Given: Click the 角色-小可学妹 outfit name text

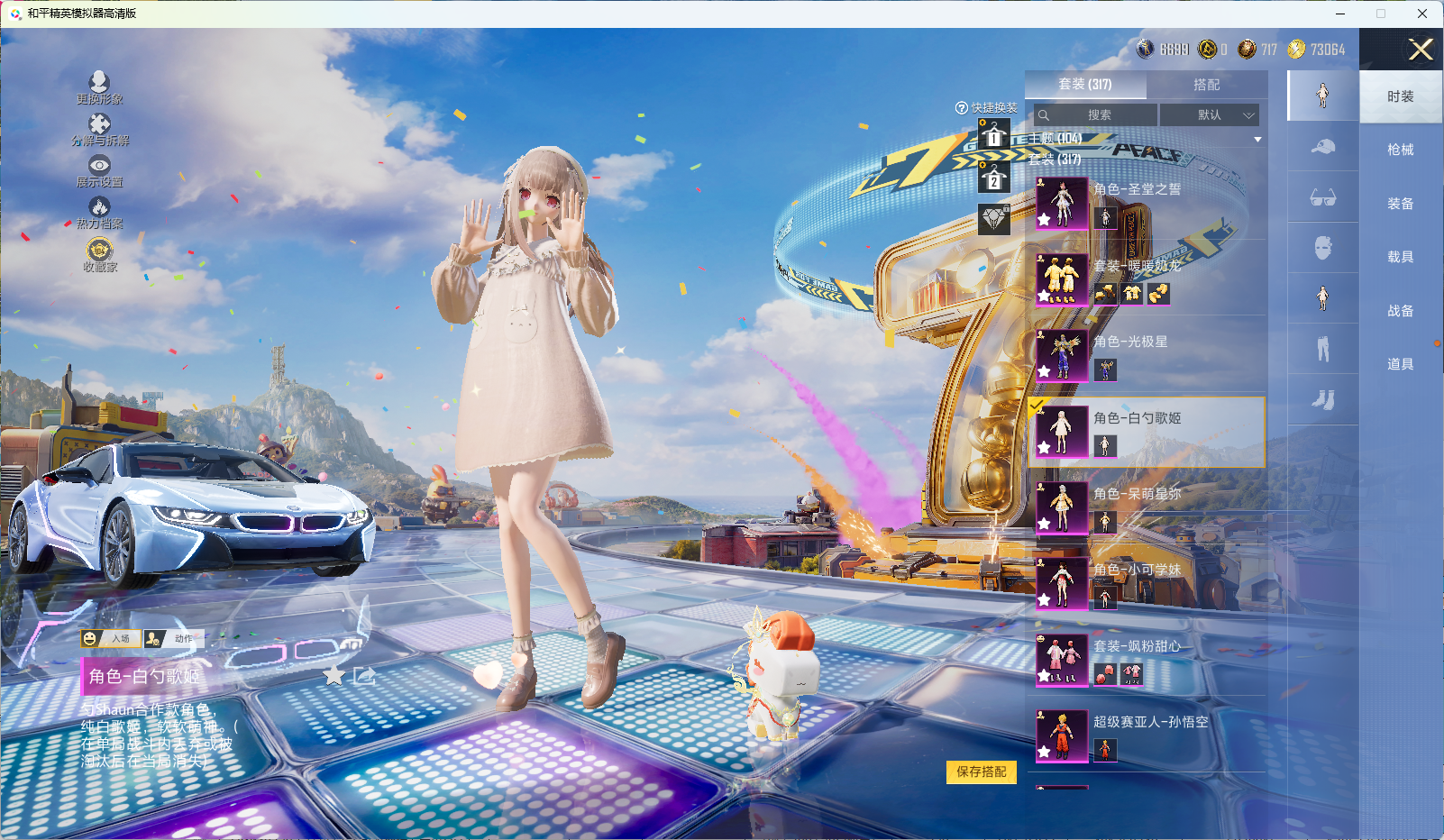Looking at the screenshot, I should pyautogui.click(x=1137, y=570).
